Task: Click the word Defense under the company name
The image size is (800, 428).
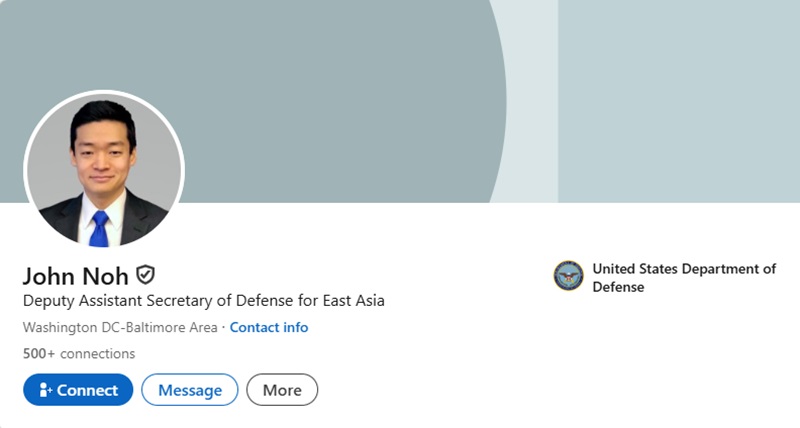Action: pos(618,287)
